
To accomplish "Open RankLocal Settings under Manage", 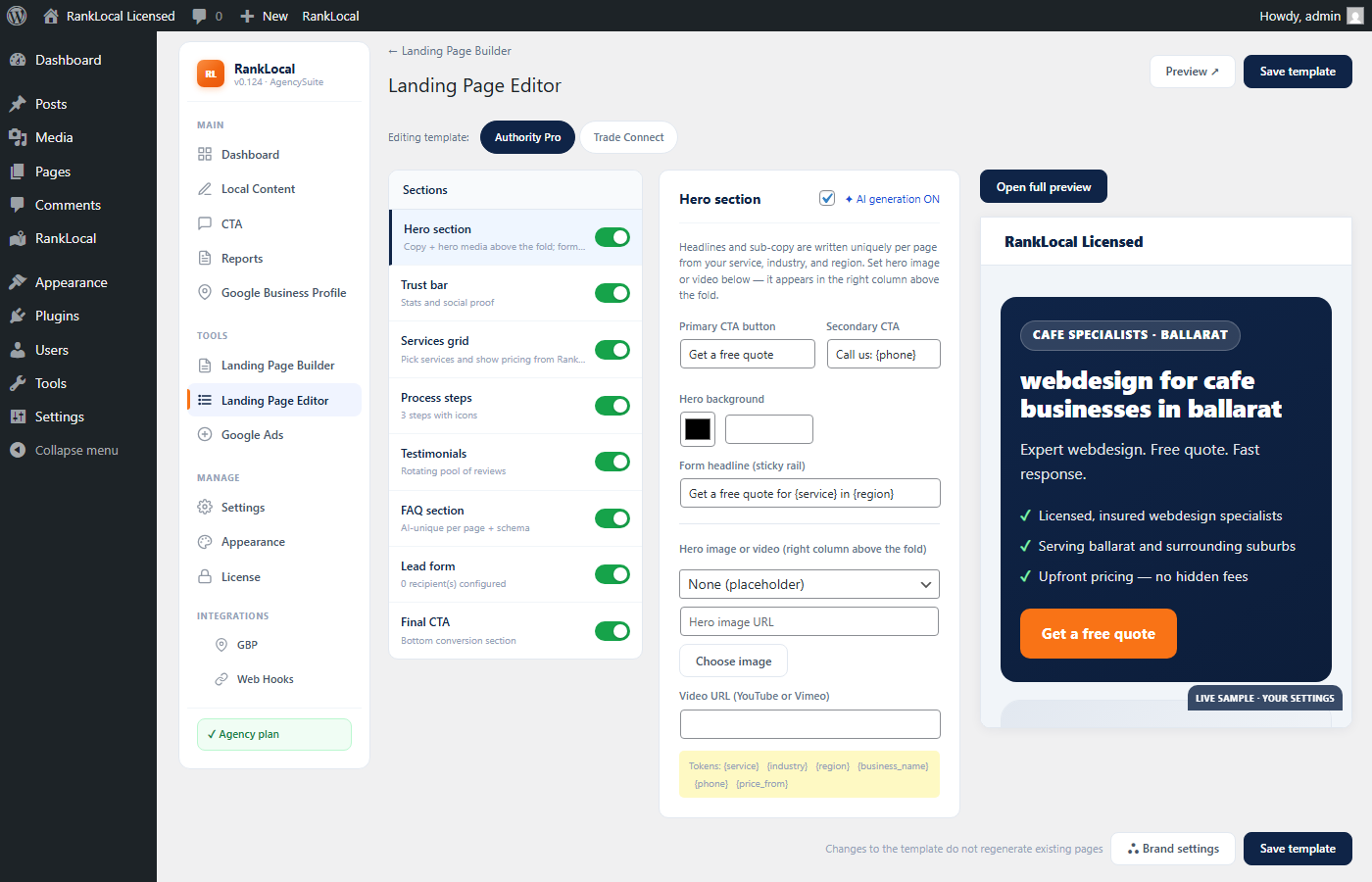I will tap(274, 507).
